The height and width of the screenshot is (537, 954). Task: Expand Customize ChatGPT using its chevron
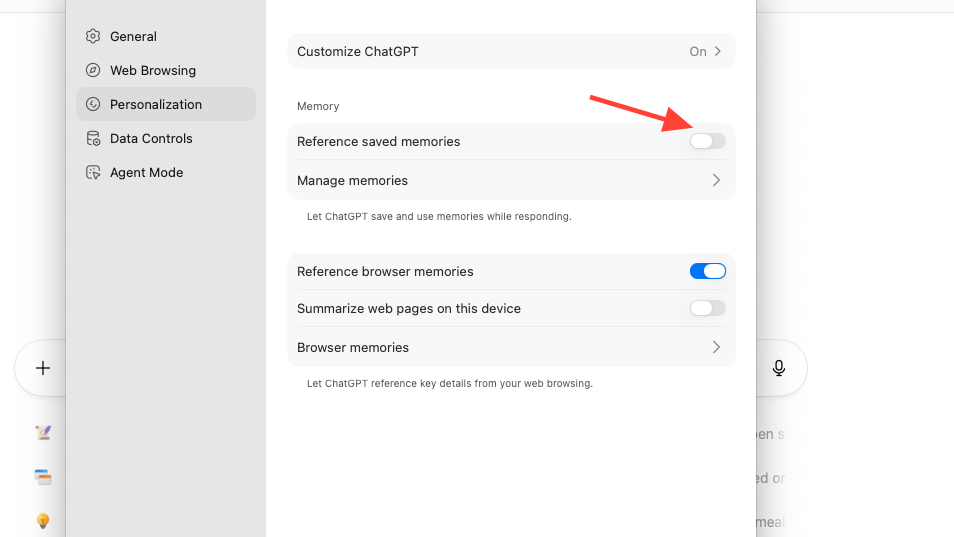pos(717,51)
